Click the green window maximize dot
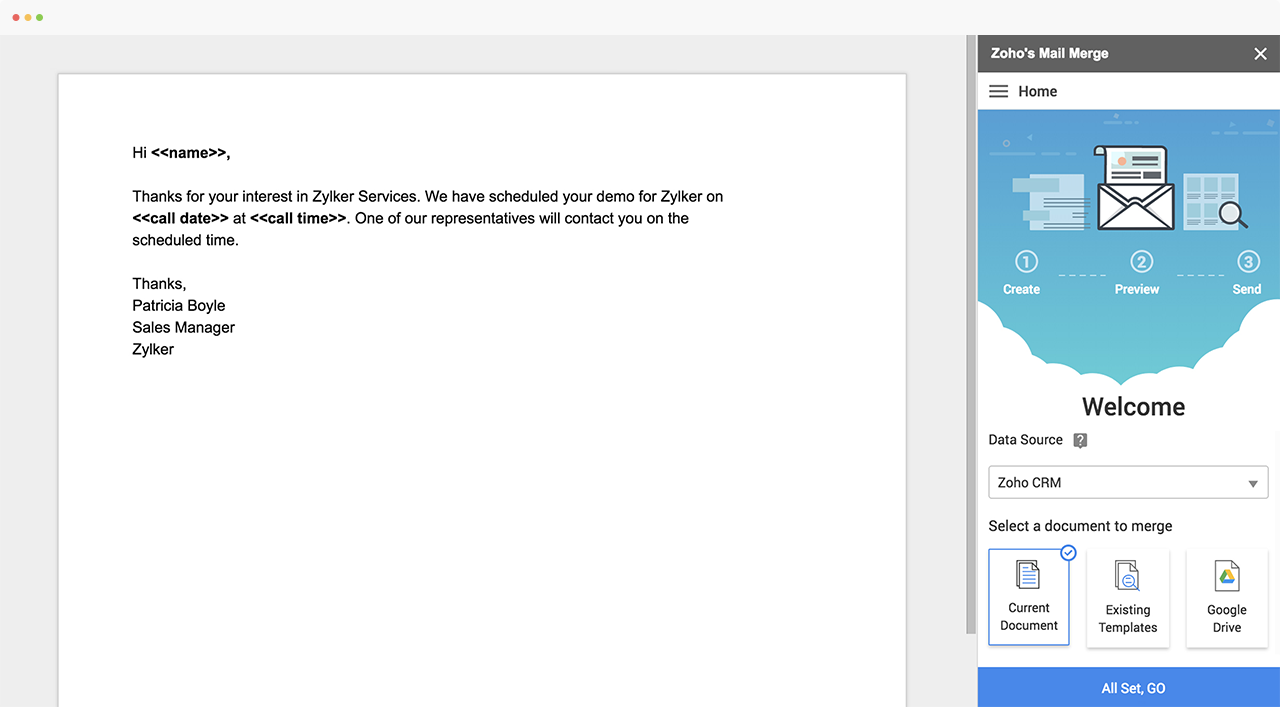Screen dimensions: 1280x707 coord(40,18)
